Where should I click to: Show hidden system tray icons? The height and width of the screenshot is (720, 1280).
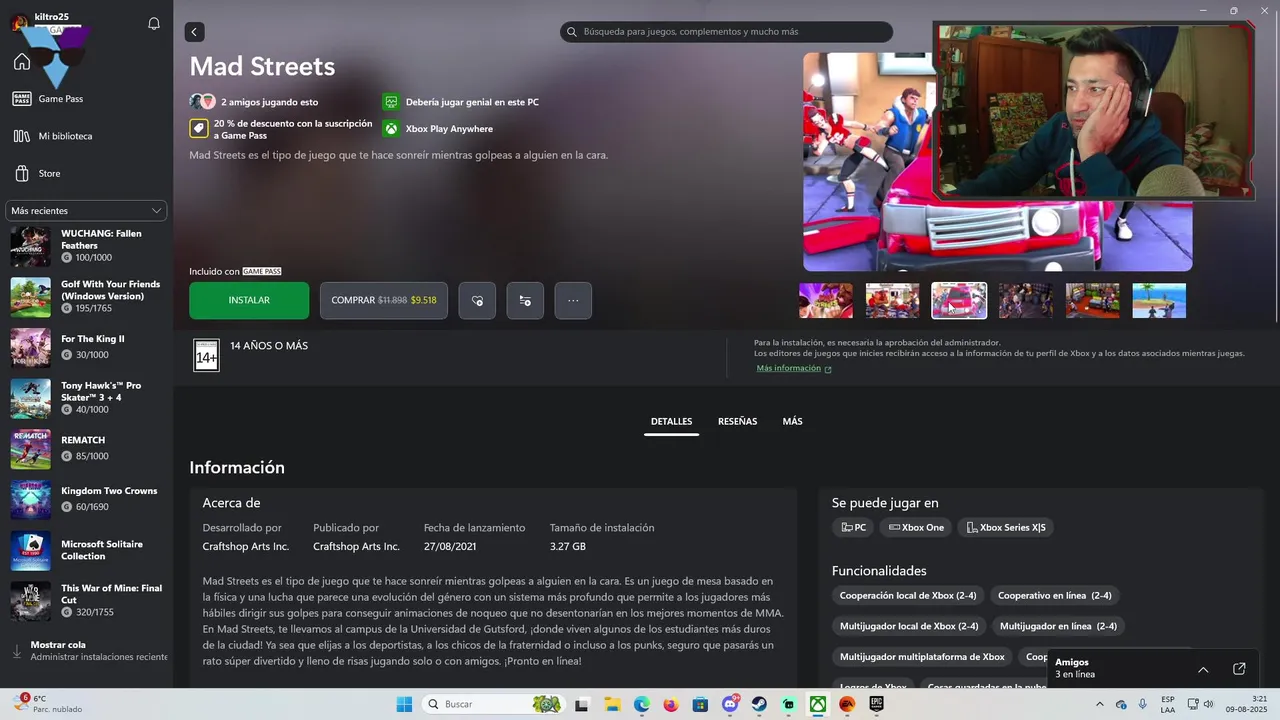[x=1100, y=704]
